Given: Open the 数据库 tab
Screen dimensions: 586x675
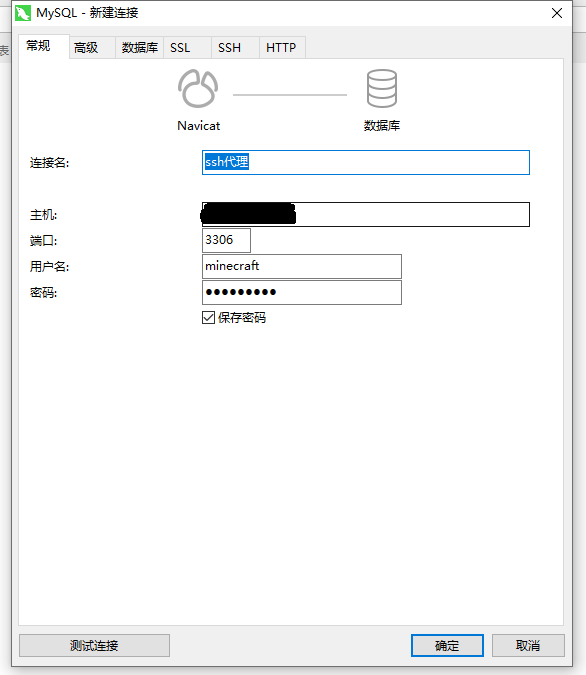Looking at the screenshot, I should pyautogui.click(x=140, y=47).
